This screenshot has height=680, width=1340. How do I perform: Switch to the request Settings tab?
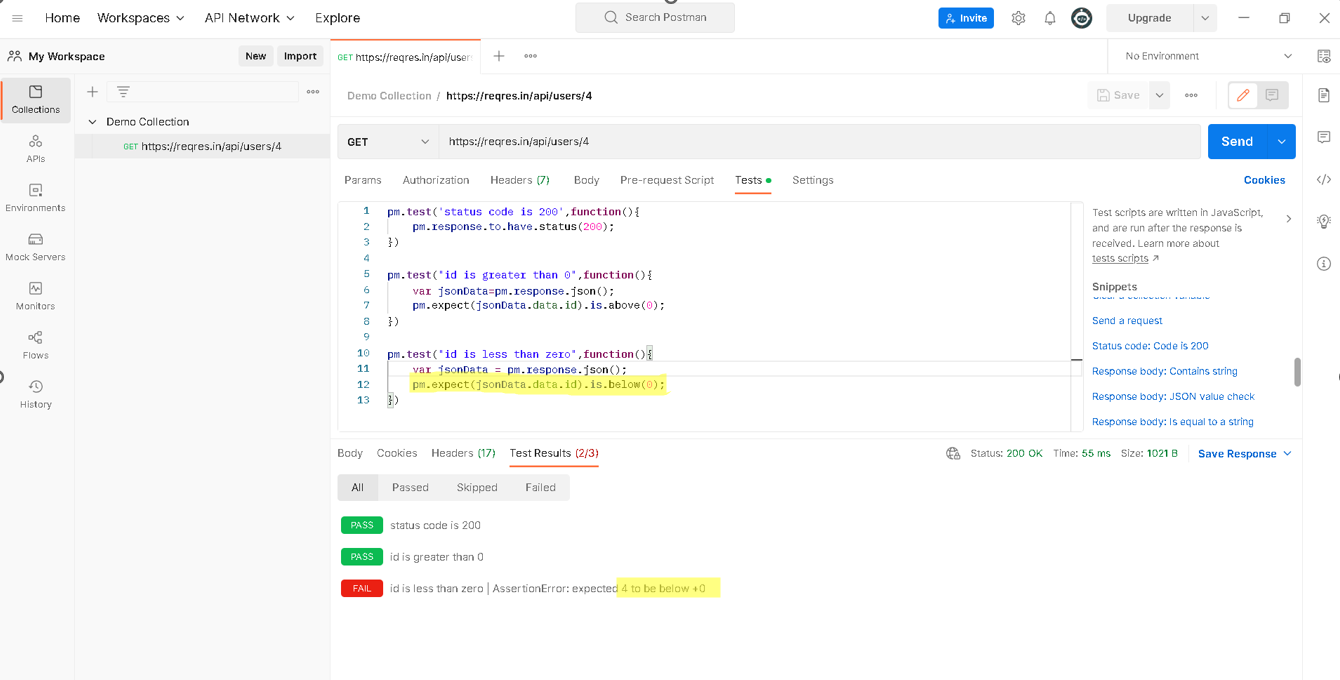click(813, 180)
